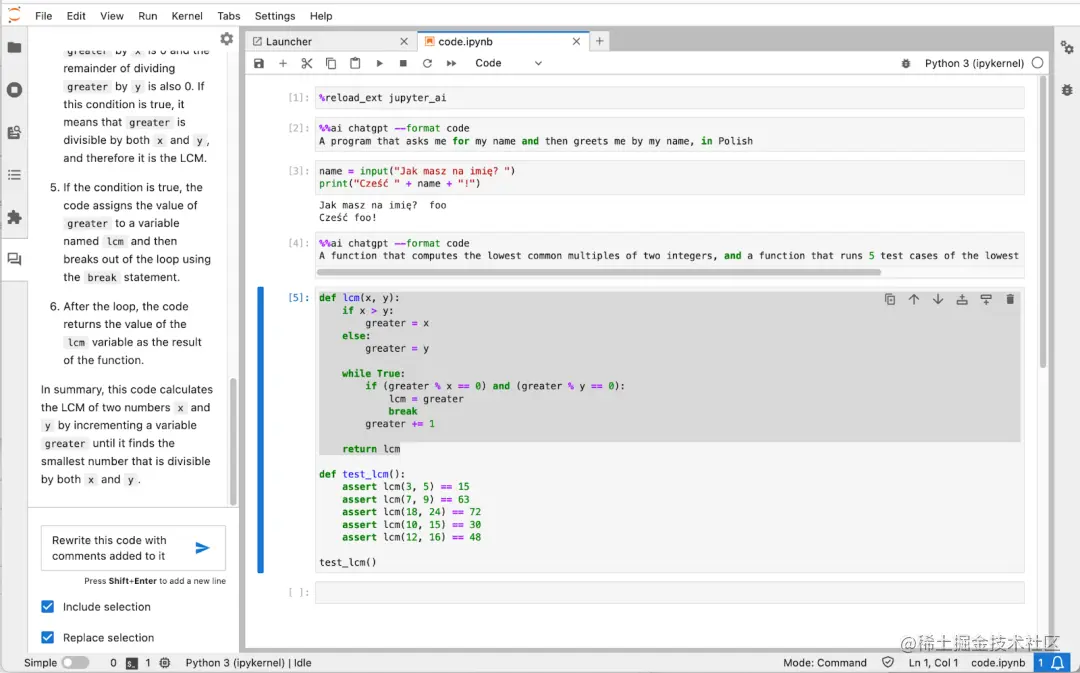Image resolution: width=1080 pixels, height=673 pixels.
Task: Open the file browser sidebar icon
Action: [14, 48]
